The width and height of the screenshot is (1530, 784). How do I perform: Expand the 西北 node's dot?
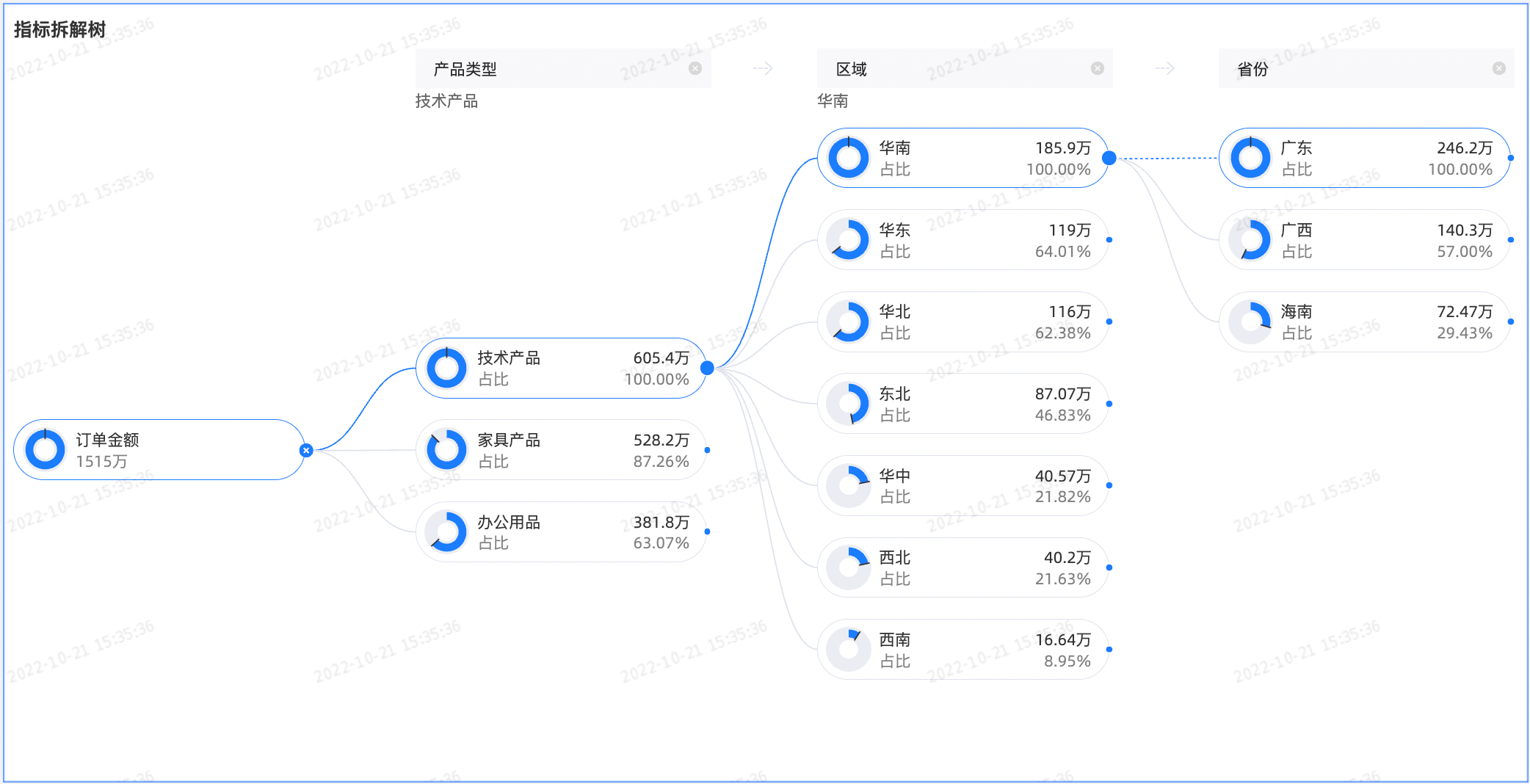1109,567
